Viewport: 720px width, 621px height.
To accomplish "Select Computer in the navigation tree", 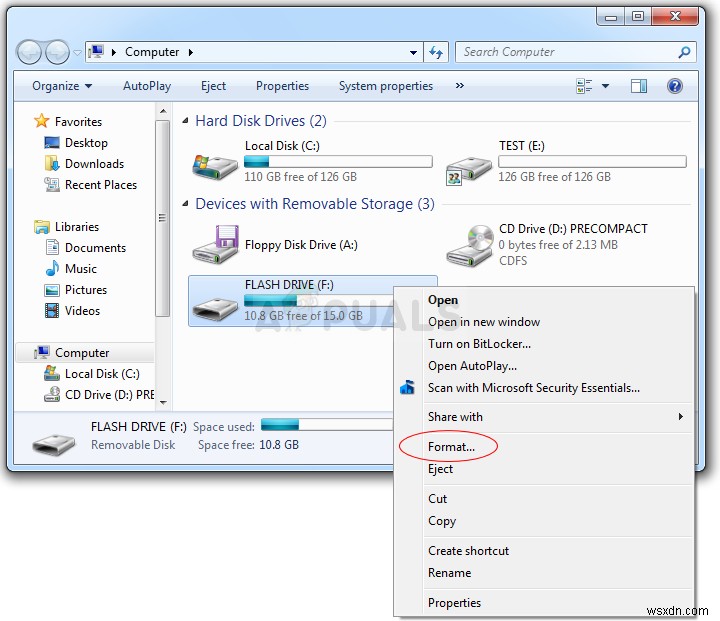I will pyautogui.click(x=85, y=352).
